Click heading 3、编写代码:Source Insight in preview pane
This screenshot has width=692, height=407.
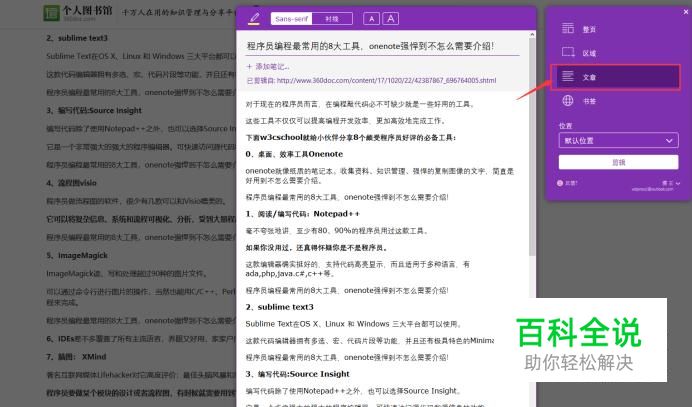297,374
